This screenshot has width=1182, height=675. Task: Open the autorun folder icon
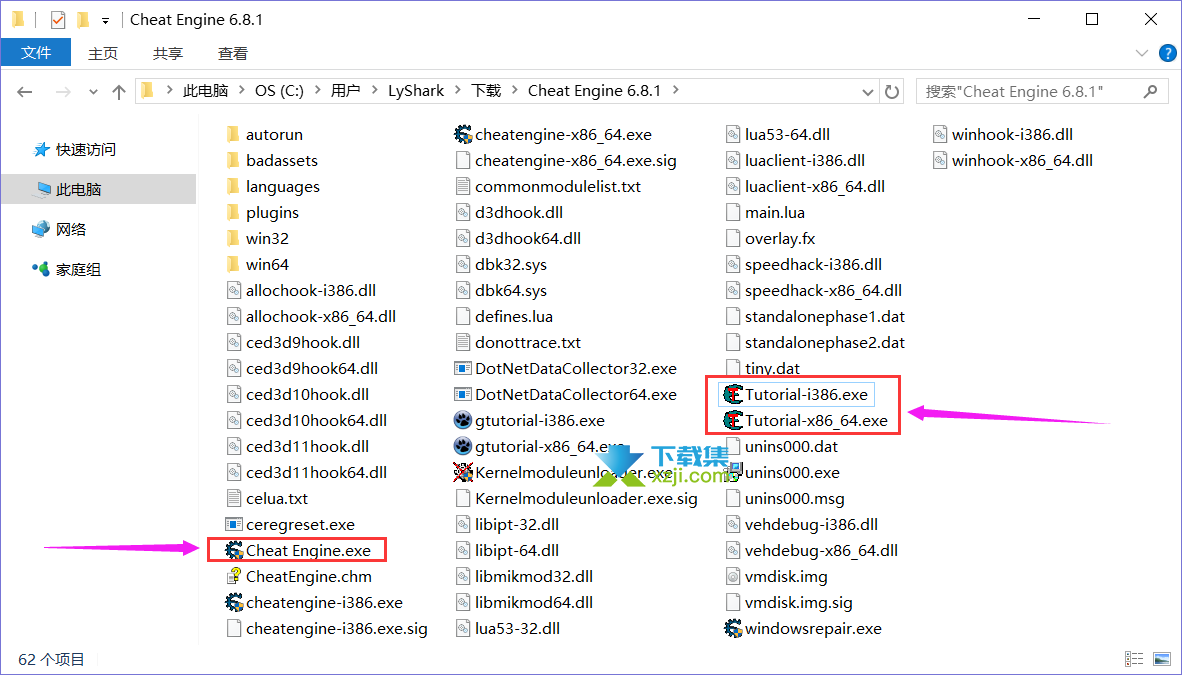(234, 134)
